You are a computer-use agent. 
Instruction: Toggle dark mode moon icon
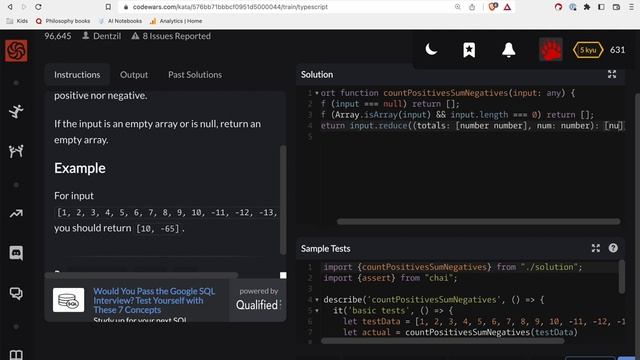point(431,50)
